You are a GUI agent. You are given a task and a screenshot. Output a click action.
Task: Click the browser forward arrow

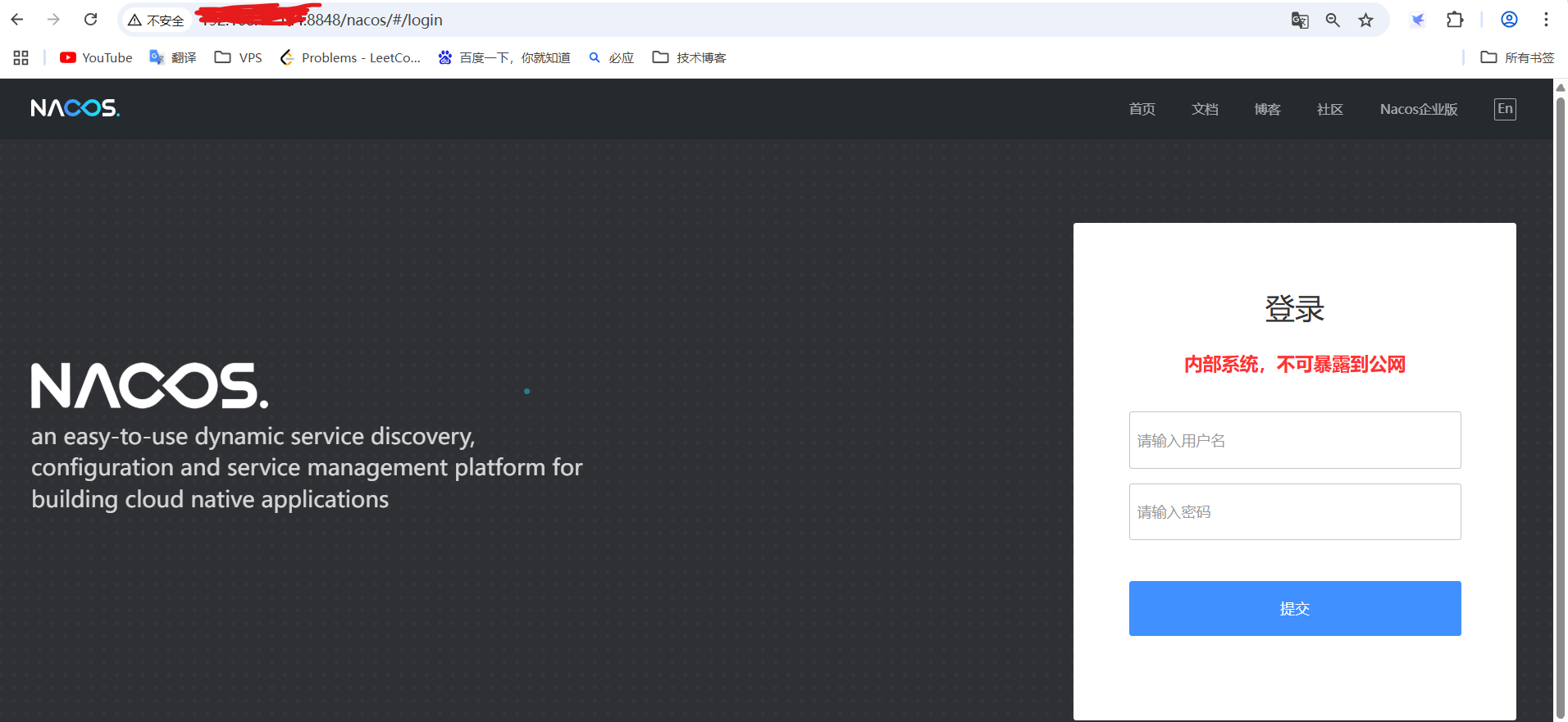point(53,20)
